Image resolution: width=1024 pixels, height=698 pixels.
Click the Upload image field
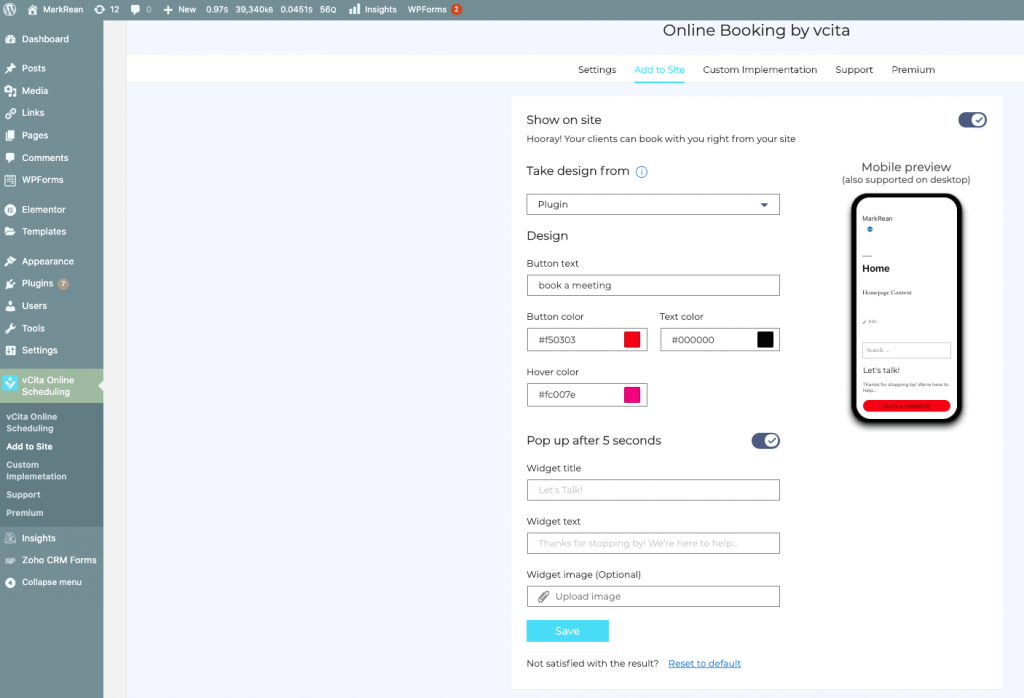click(653, 597)
